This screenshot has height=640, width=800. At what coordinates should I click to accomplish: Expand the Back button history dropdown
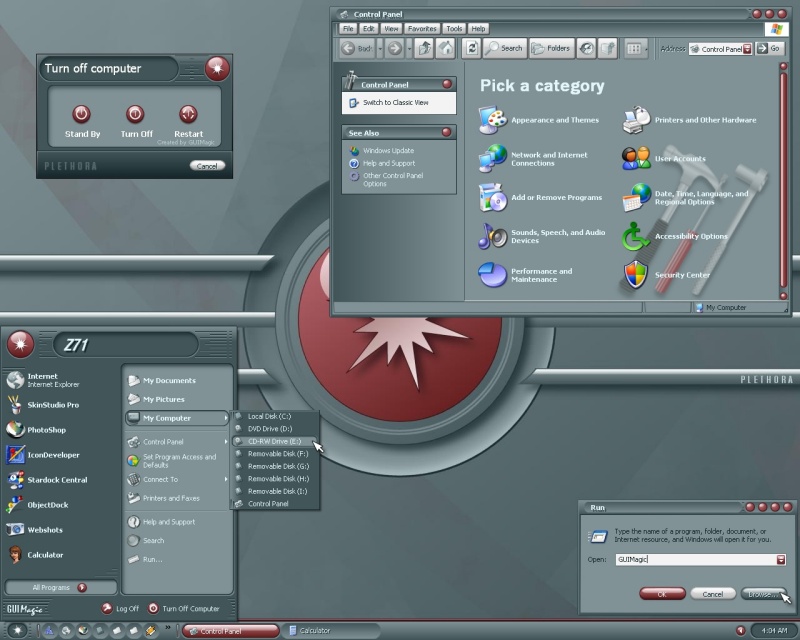click(x=380, y=48)
